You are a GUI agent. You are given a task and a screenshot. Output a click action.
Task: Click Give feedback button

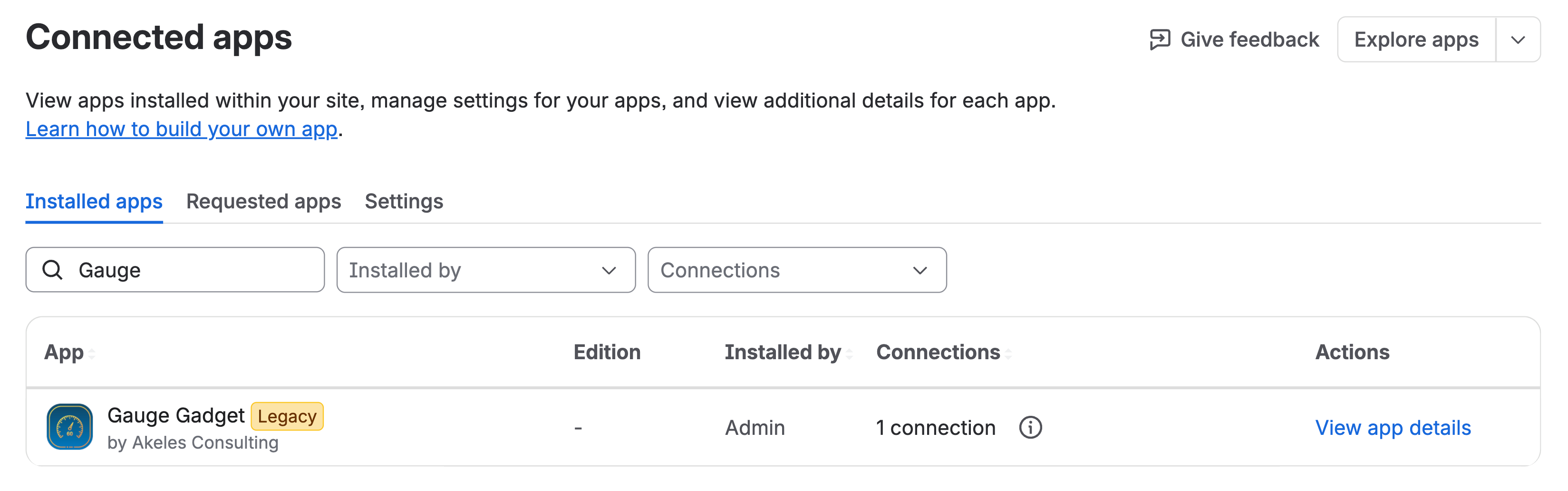[1234, 39]
